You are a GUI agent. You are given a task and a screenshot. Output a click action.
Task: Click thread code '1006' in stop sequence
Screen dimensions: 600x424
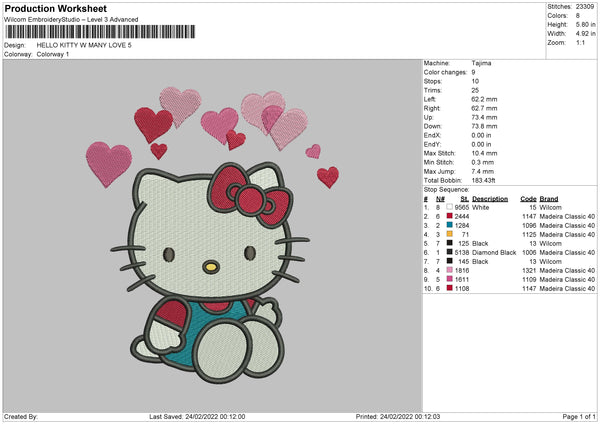tap(529, 253)
